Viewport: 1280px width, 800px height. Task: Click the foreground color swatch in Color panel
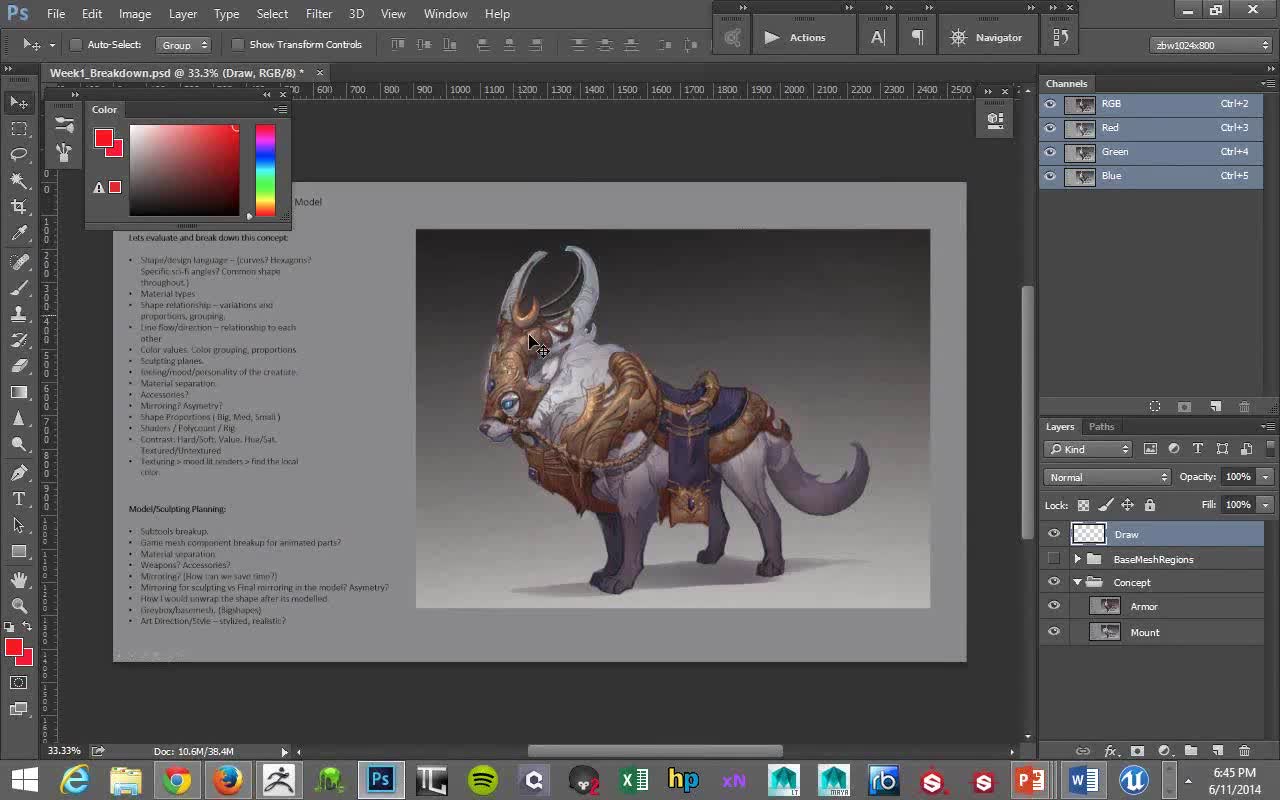pos(104,138)
